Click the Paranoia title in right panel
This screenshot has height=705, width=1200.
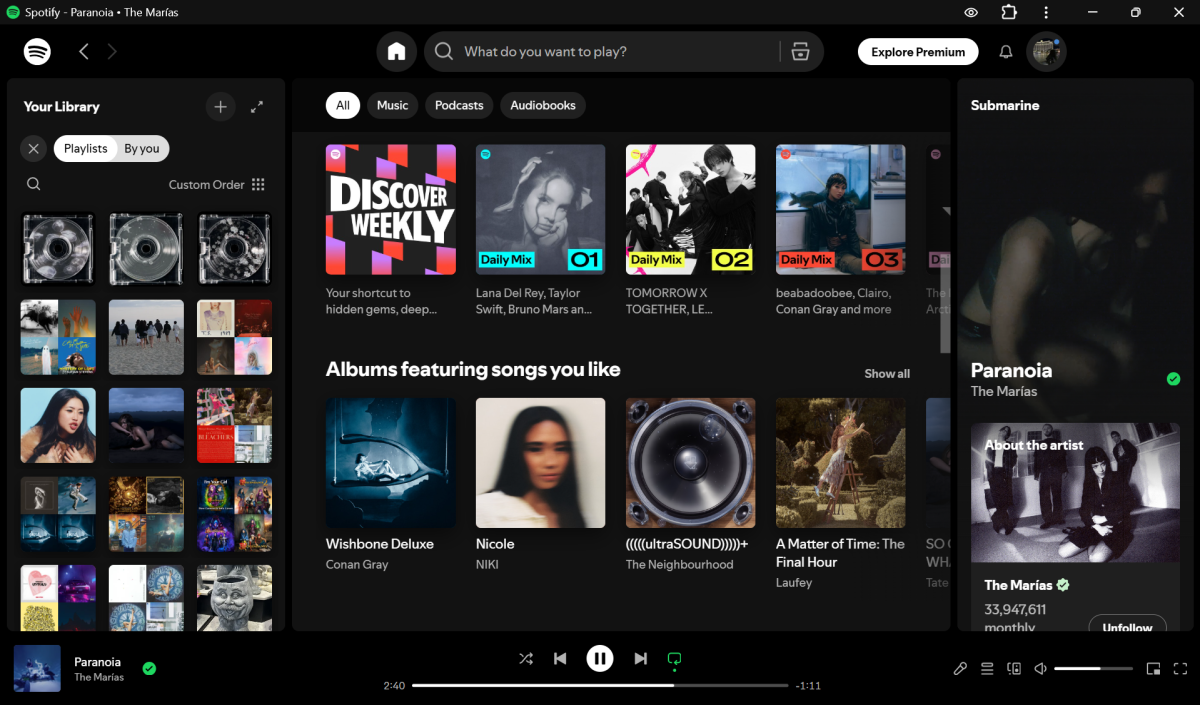(1011, 370)
